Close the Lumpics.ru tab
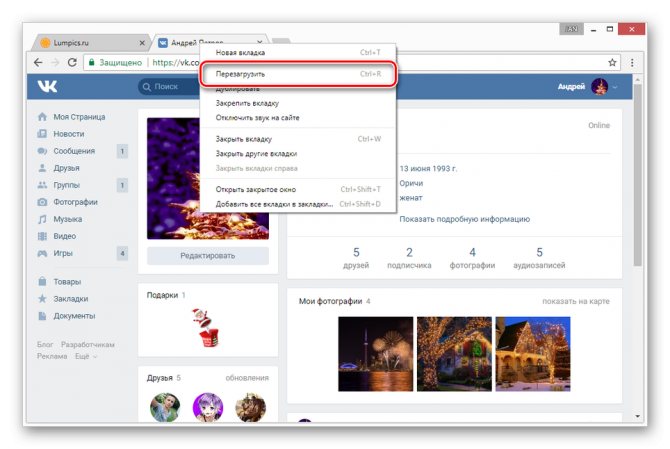Screen dimensions: 670x449 (x=142, y=43)
